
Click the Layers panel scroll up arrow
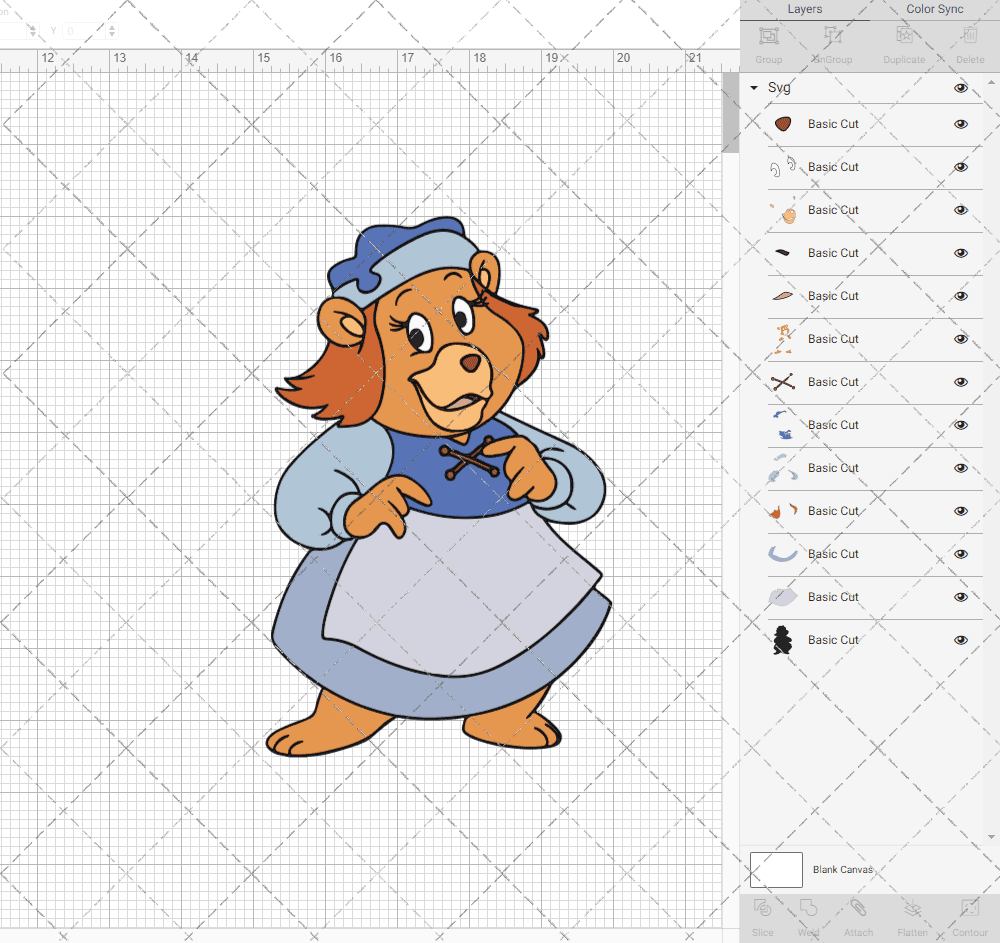tap(991, 83)
